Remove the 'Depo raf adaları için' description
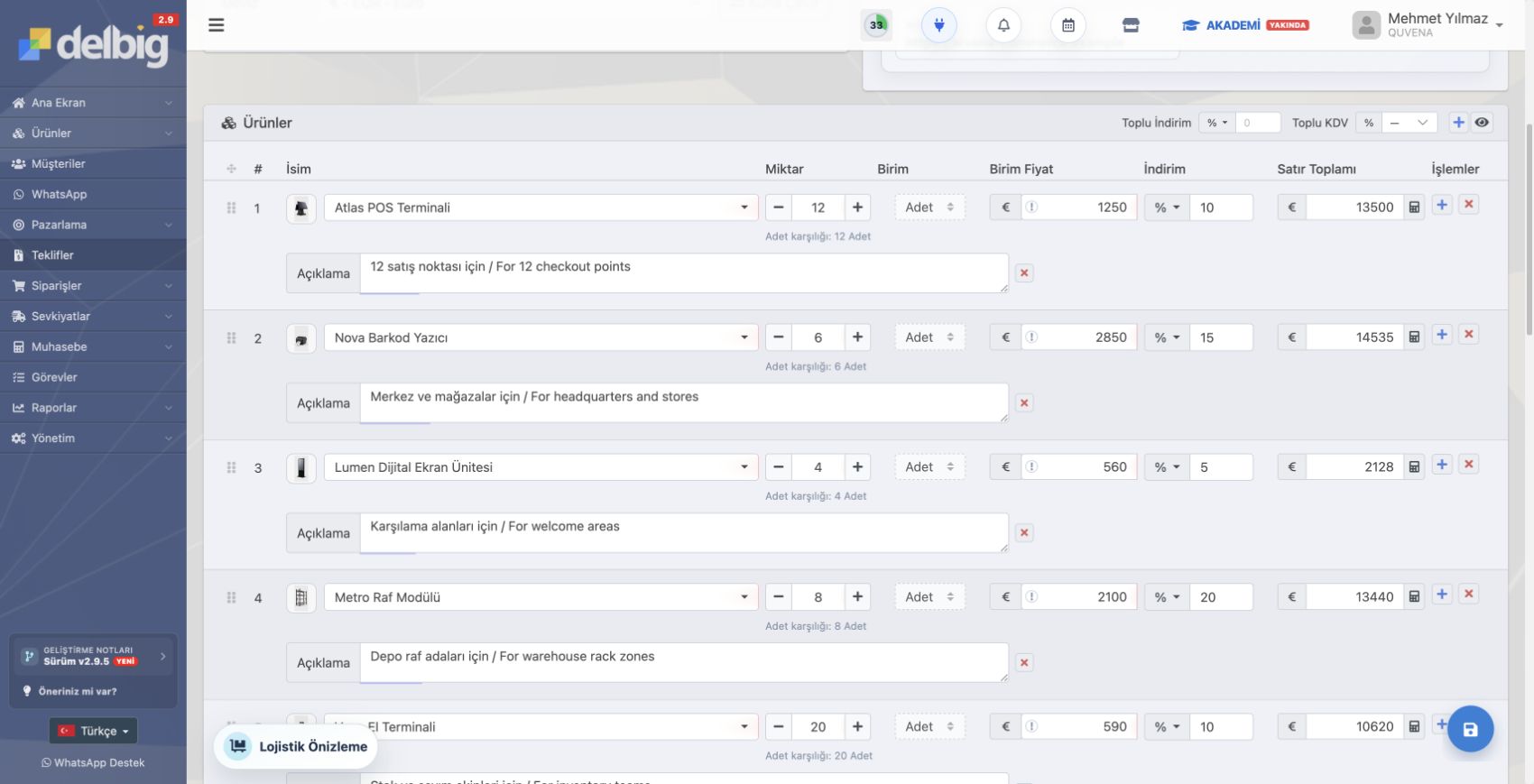The width and height of the screenshot is (1534, 784). tap(1024, 663)
